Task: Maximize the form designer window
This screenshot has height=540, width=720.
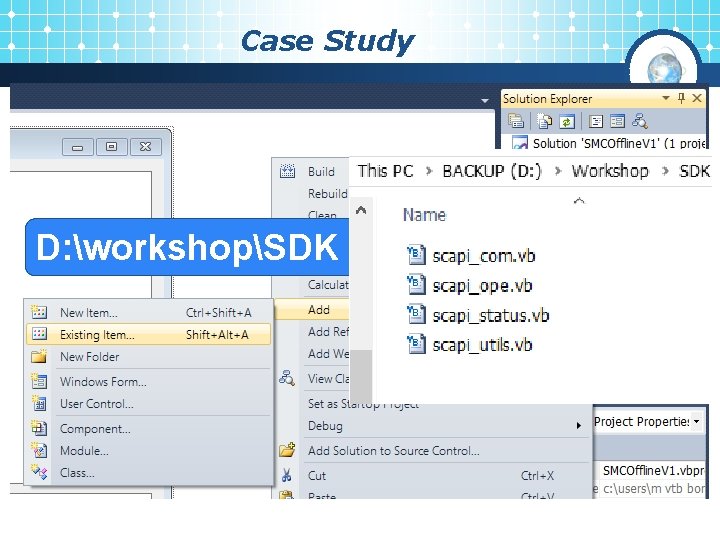Action: tap(112, 147)
